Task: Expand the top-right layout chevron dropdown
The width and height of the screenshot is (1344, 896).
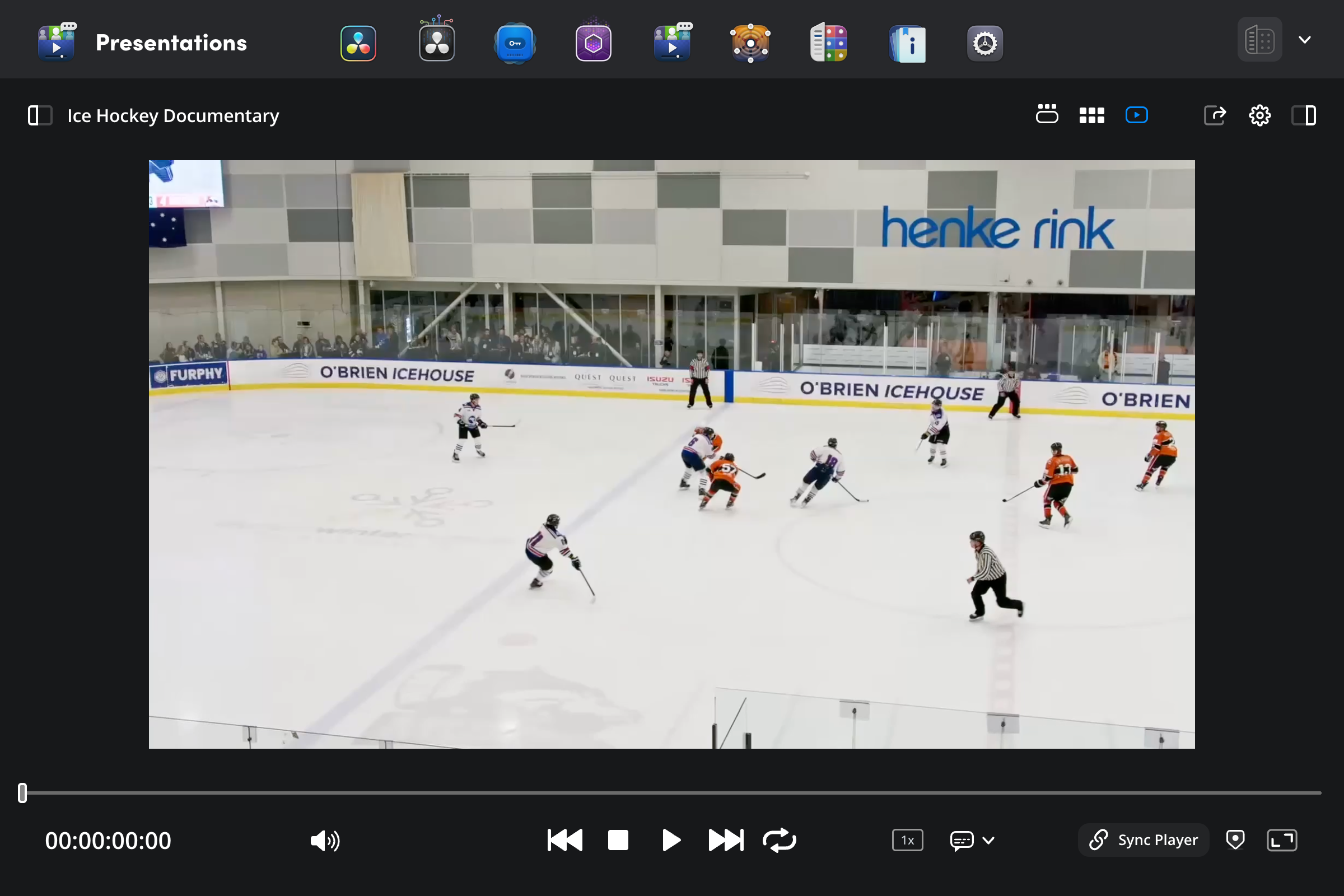Action: pyautogui.click(x=1305, y=40)
